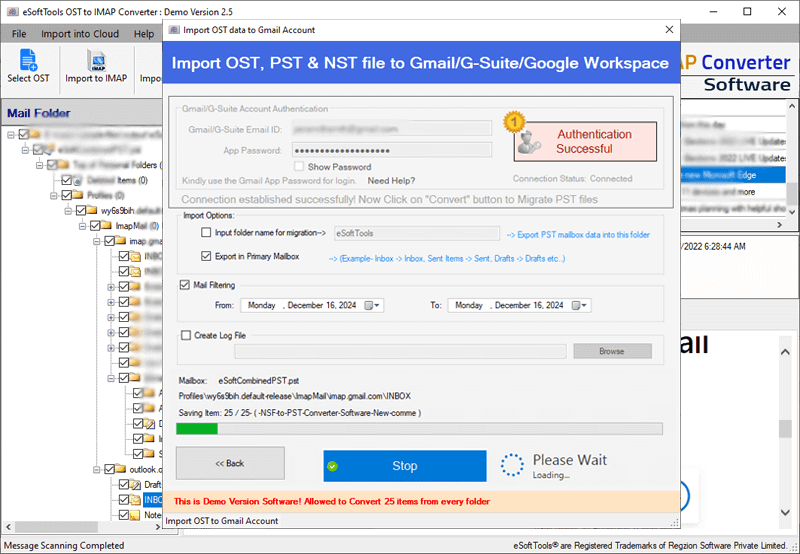The height and width of the screenshot is (554, 800).
Task: Click the Back button
Action: point(230,463)
